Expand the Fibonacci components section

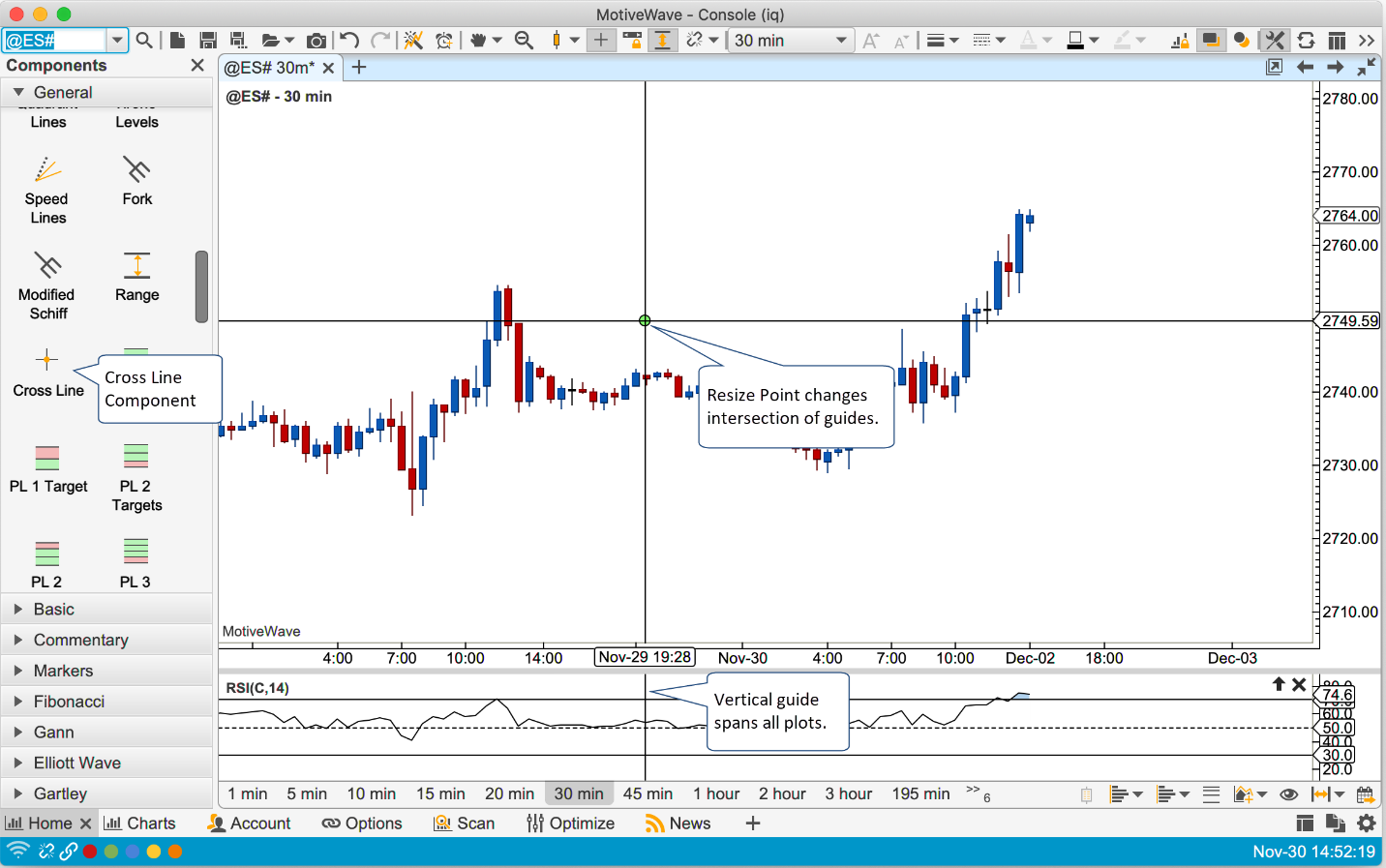[x=69, y=702]
